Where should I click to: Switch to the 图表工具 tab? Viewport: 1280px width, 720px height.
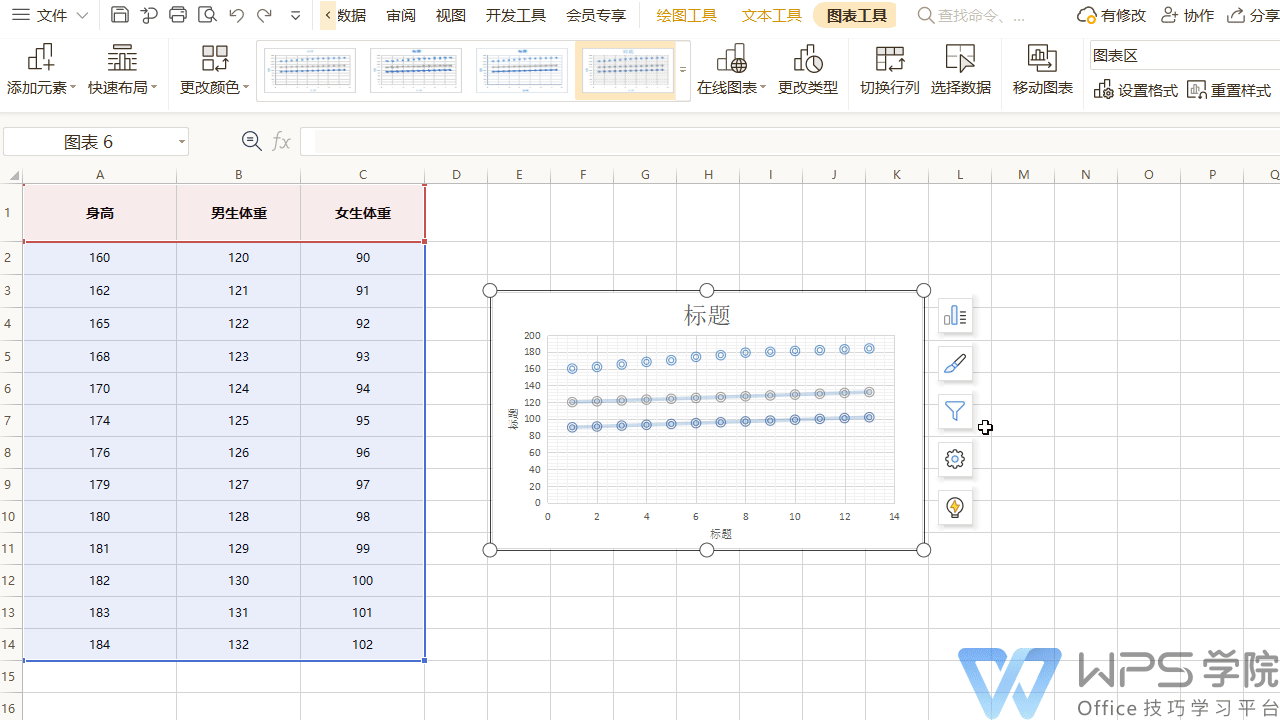coord(857,15)
